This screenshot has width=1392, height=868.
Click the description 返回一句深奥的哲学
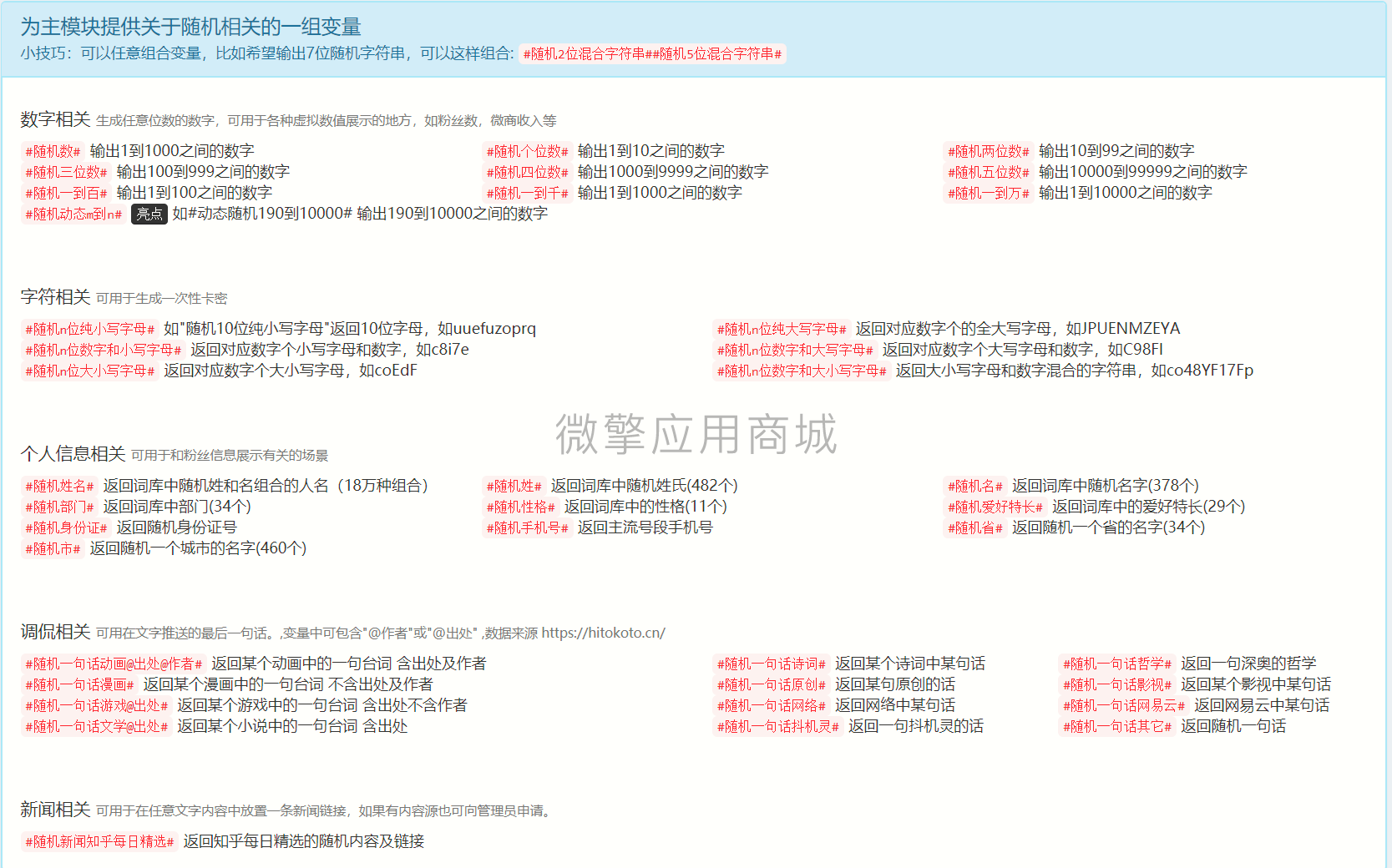click(x=1248, y=664)
